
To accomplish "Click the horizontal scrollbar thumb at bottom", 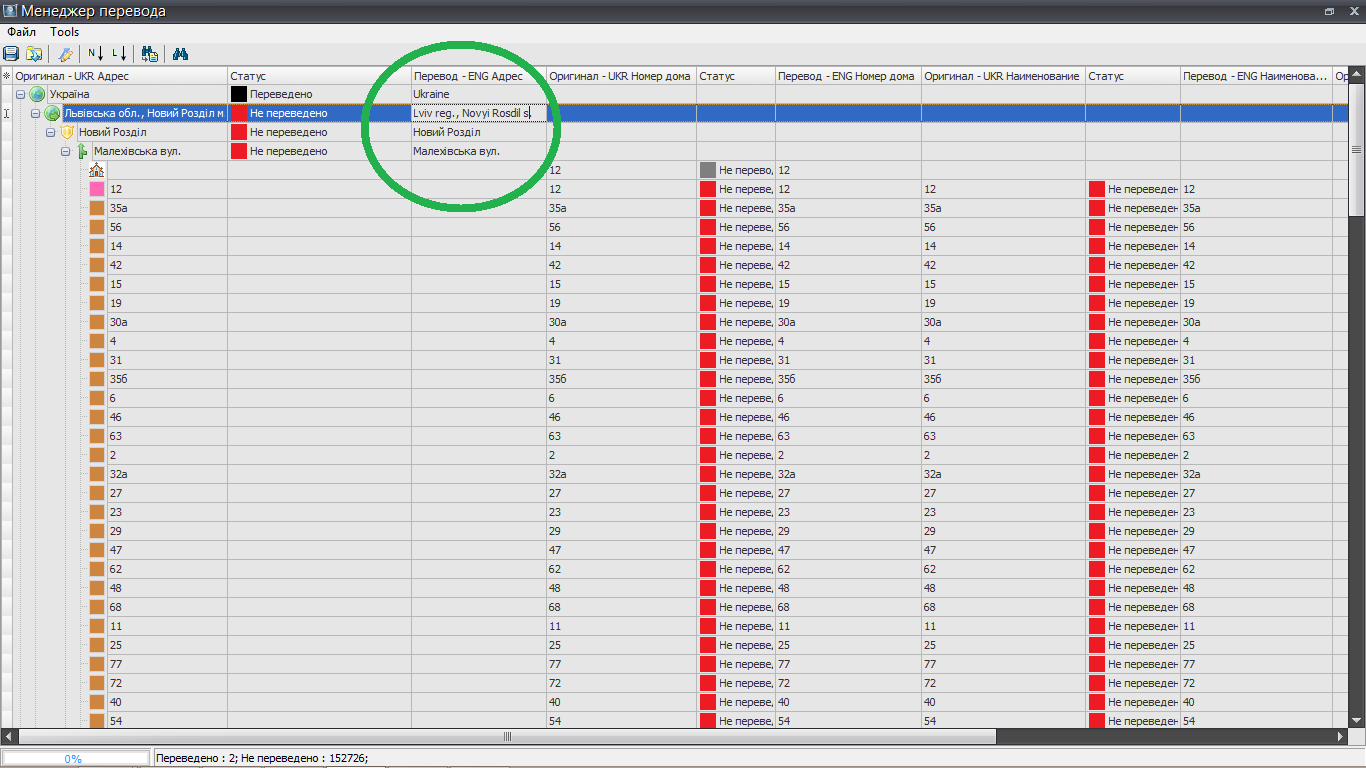I will (507, 737).
